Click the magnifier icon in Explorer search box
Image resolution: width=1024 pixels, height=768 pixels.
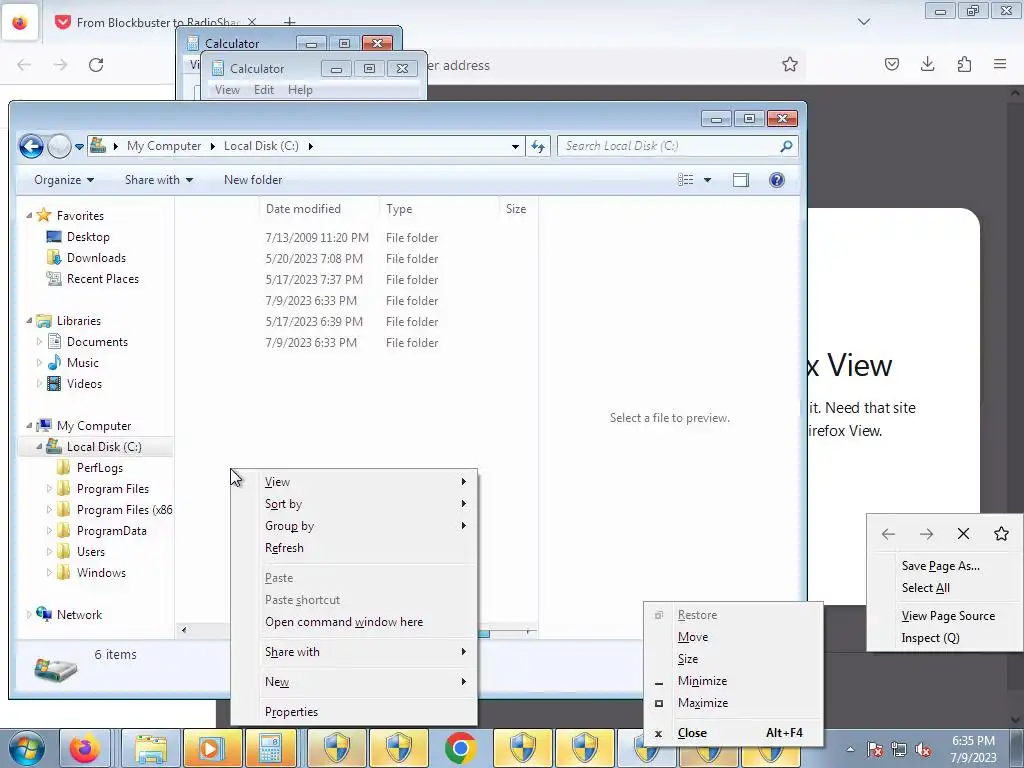point(786,146)
